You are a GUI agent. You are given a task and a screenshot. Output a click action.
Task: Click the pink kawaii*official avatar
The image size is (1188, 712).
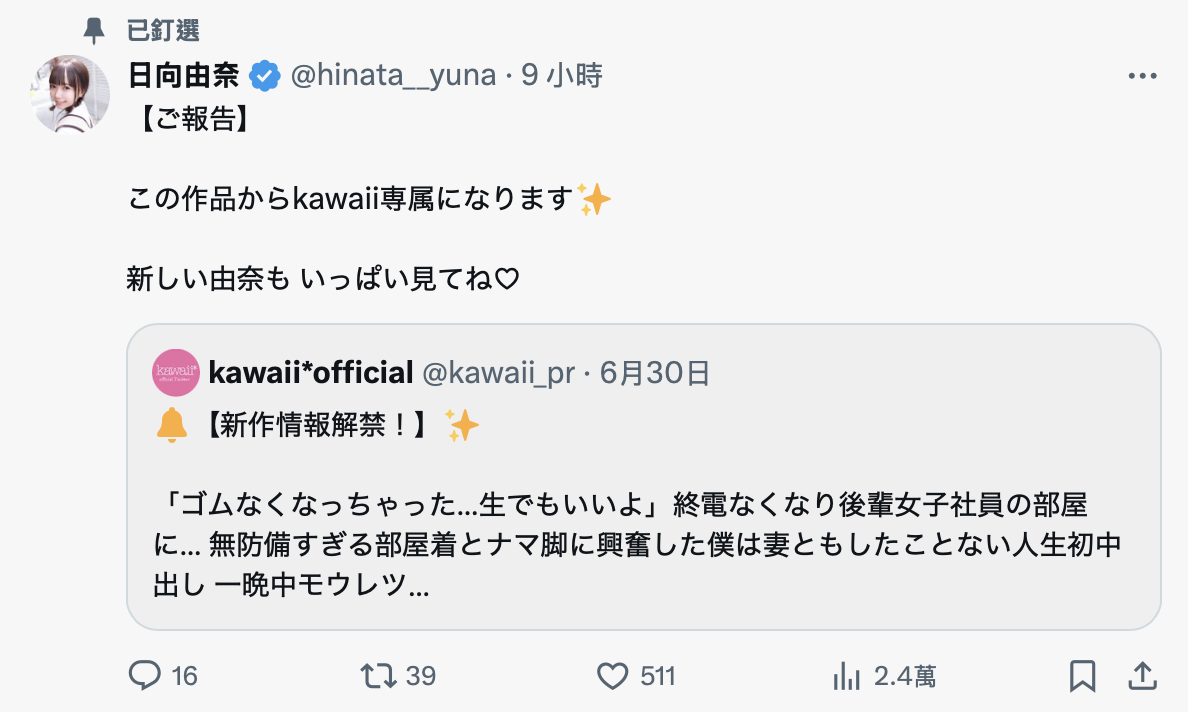point(176,373)
